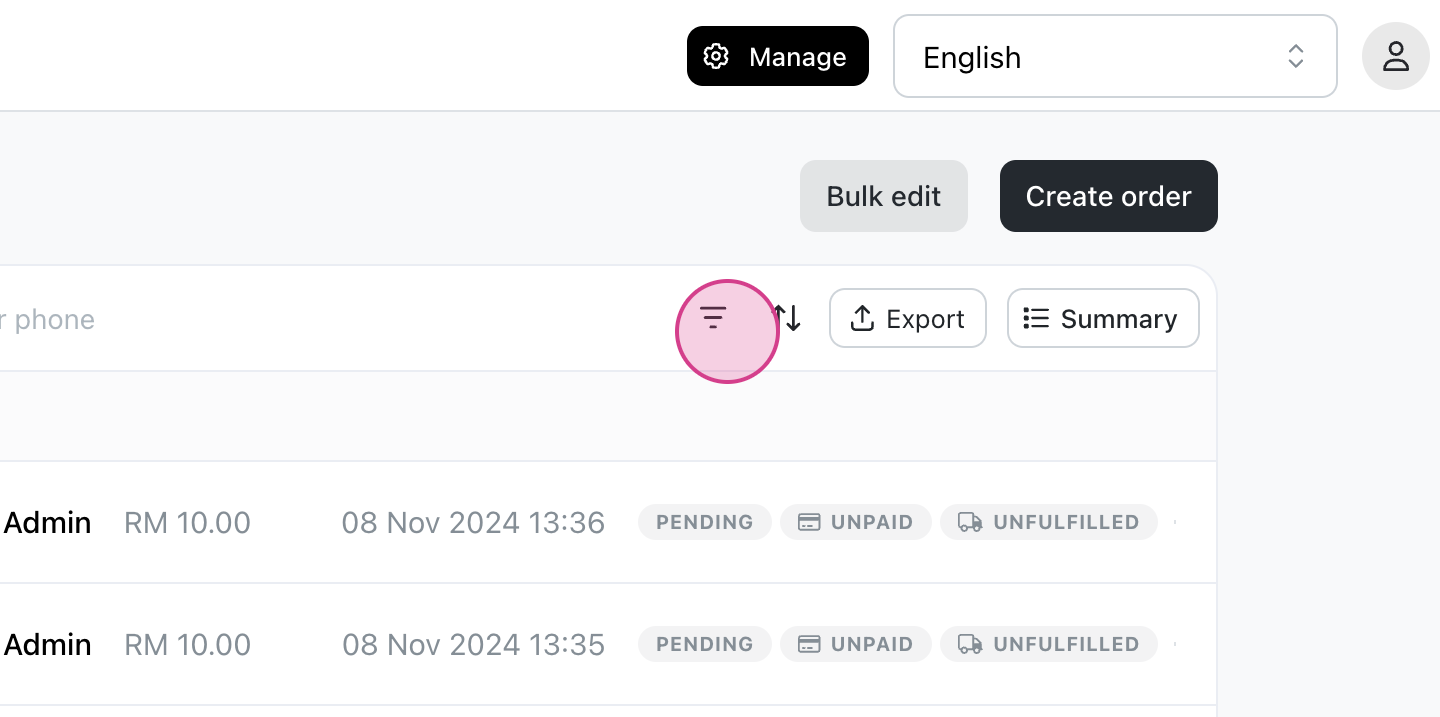Click the gear icon on Manage
1440x717 pixels.
tap(715, 56)
